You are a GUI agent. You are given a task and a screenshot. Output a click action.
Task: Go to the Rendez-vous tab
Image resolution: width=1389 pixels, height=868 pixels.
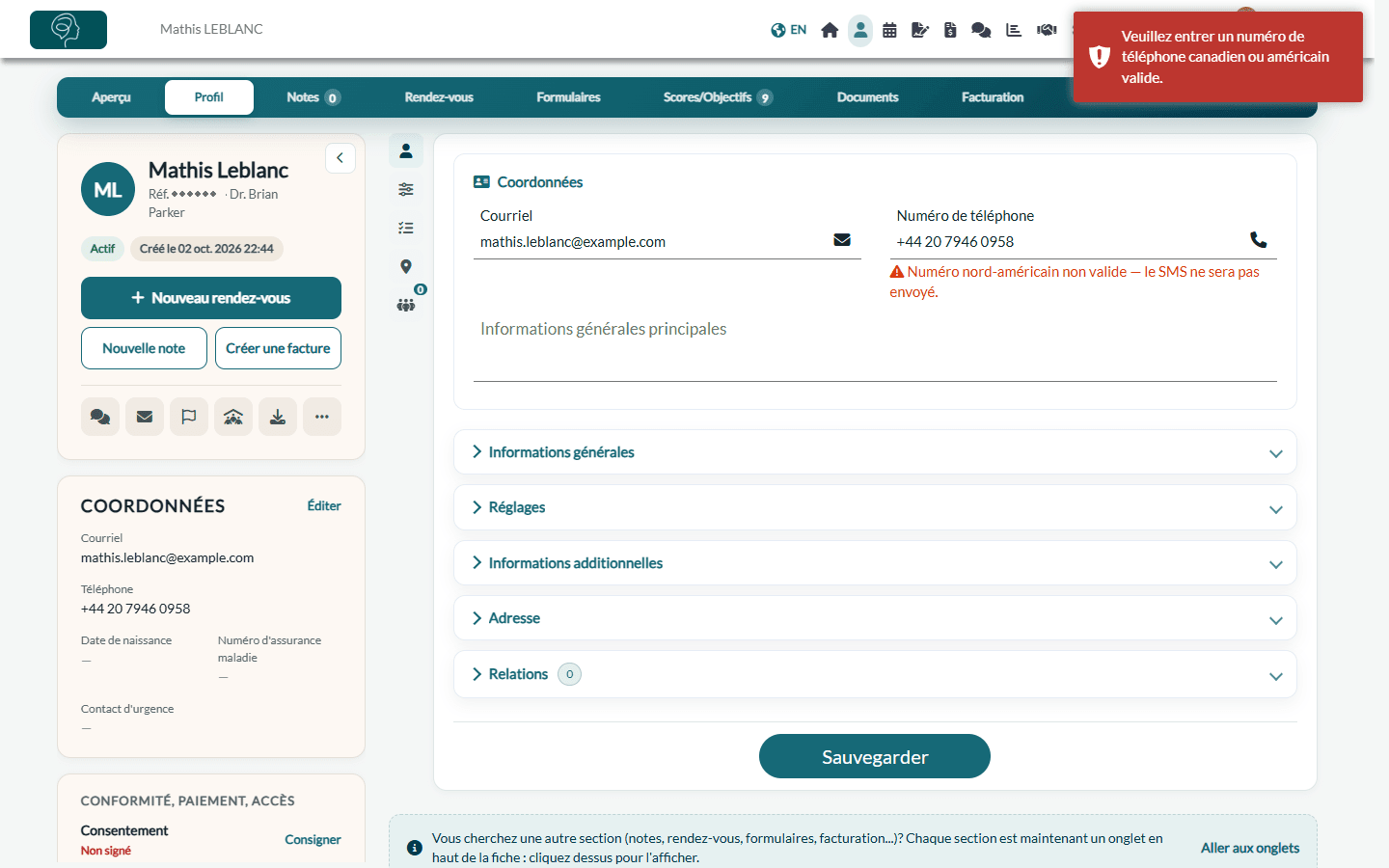click(439, 97)
